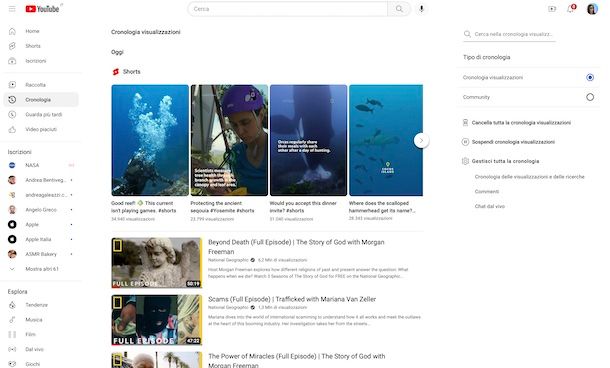610x368 pixels.
Task: Open the Scams Full Episode thumbnail
Action: pos(157,320)
